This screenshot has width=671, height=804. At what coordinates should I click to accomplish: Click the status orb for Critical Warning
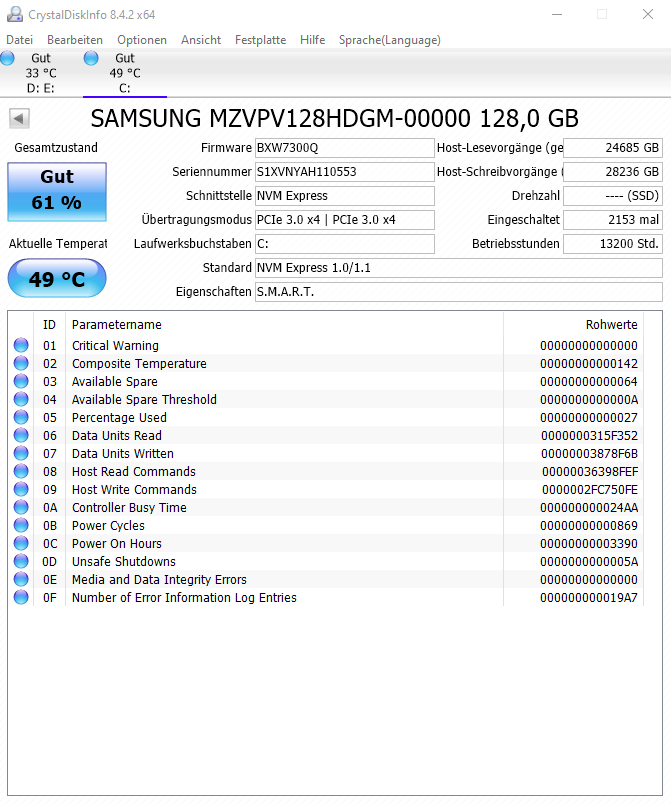21,345
